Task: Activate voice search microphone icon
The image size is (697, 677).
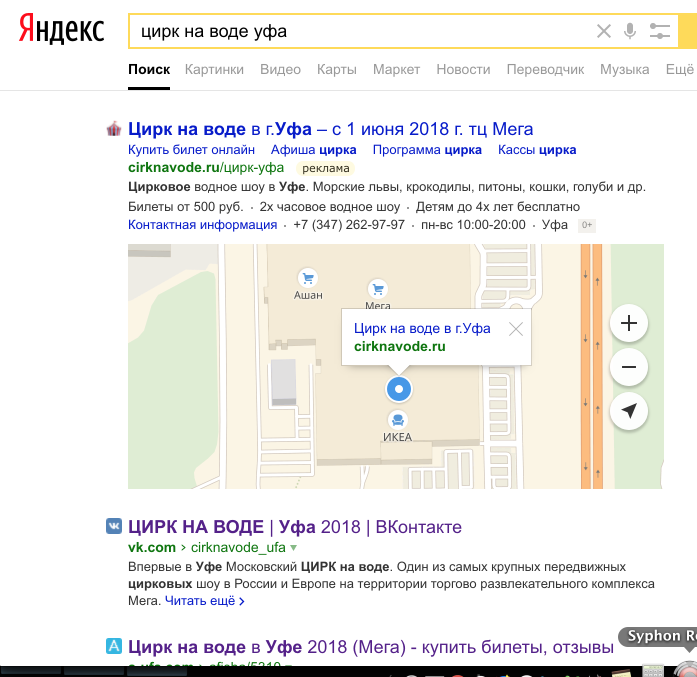Action: point(630,31)
